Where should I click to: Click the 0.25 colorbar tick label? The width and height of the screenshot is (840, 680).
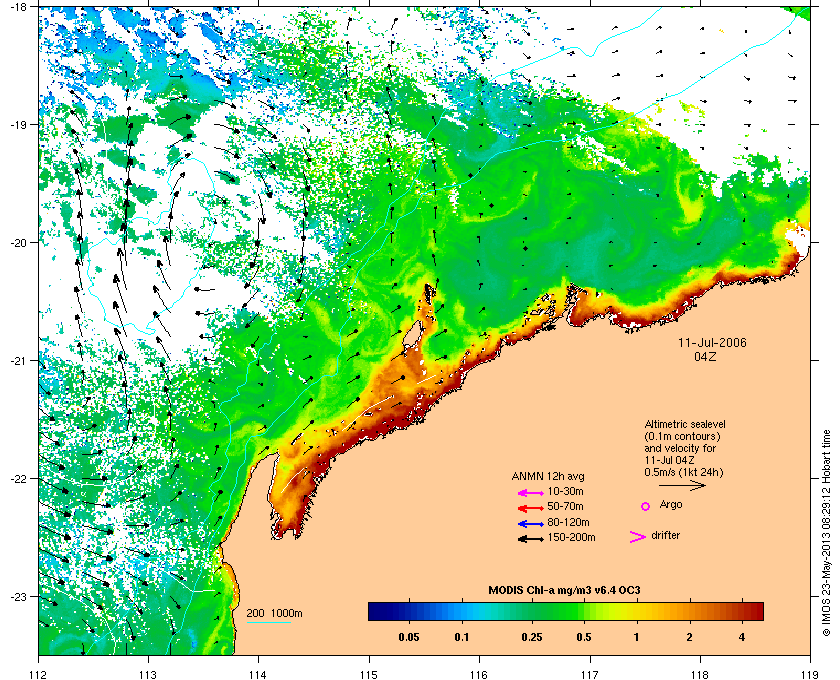coord(531,638)
